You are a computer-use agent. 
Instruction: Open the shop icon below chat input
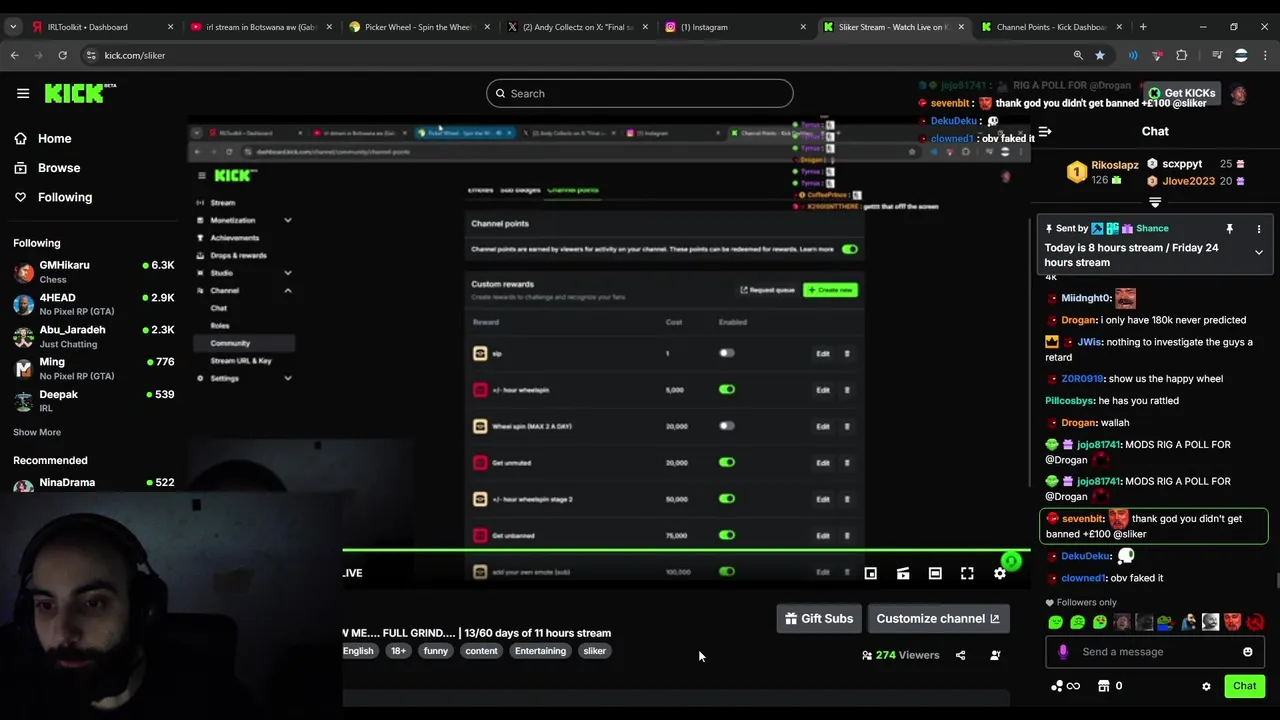click(x=1104, y=686)
